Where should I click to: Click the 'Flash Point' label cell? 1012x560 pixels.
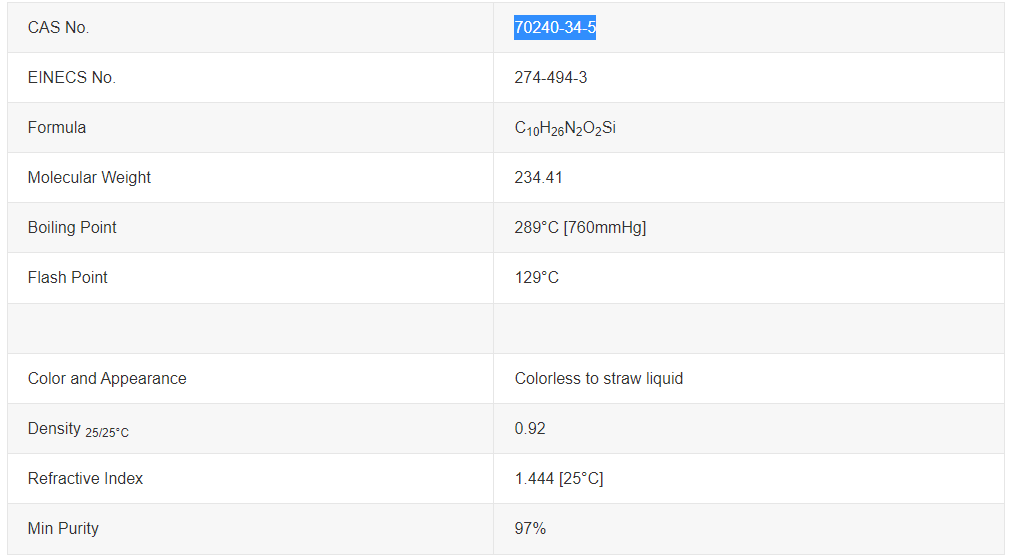click(68, 278)
